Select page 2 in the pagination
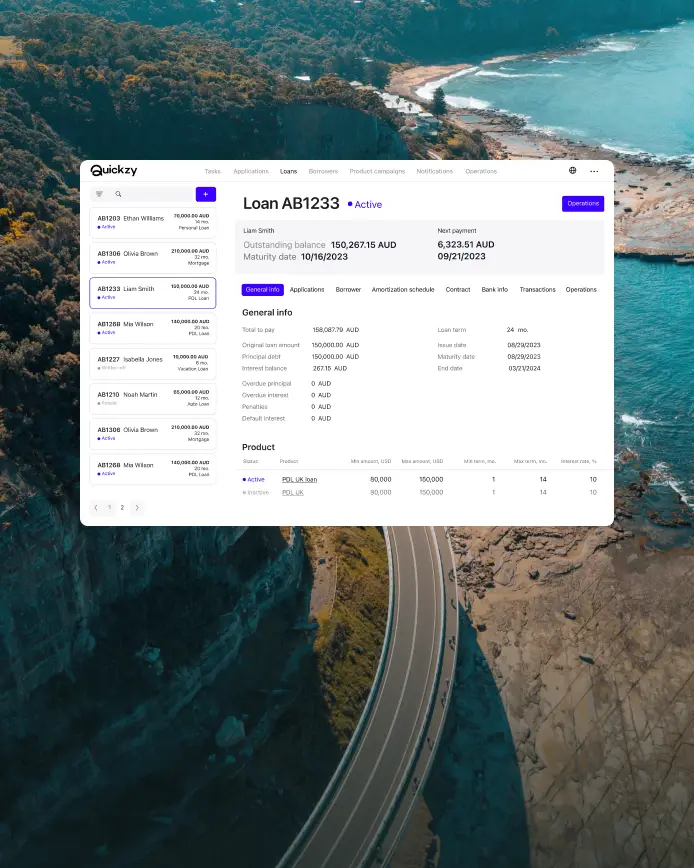Screen dimensions: 694x868 click(x=122, y=508)
